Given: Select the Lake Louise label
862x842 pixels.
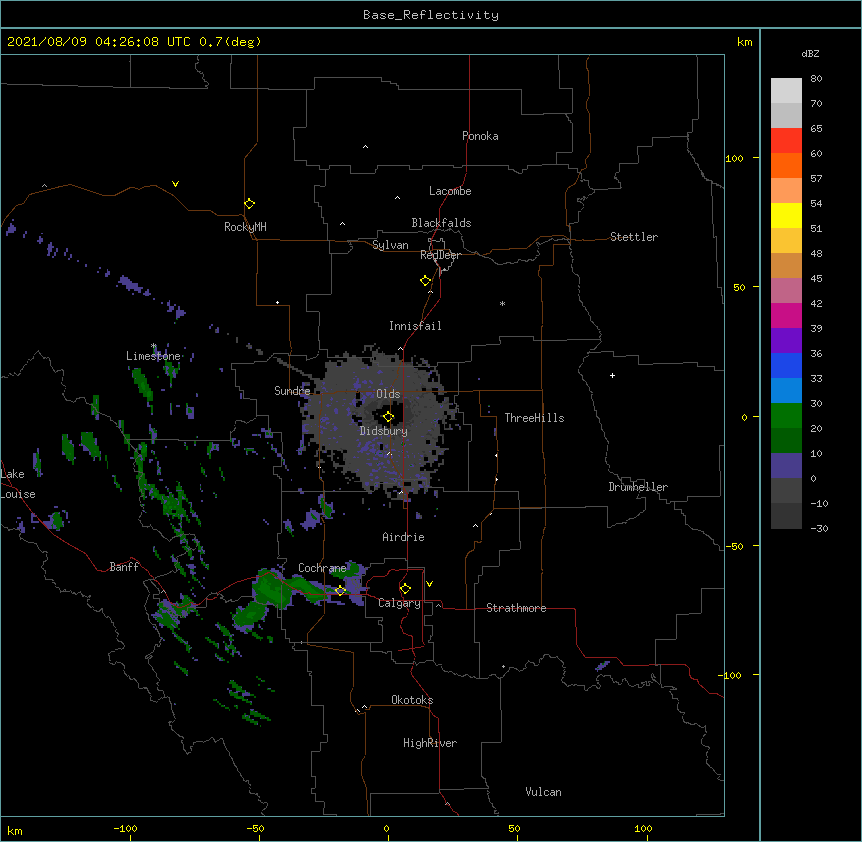Looking at the screenshot, I should (x=18, y=484).
